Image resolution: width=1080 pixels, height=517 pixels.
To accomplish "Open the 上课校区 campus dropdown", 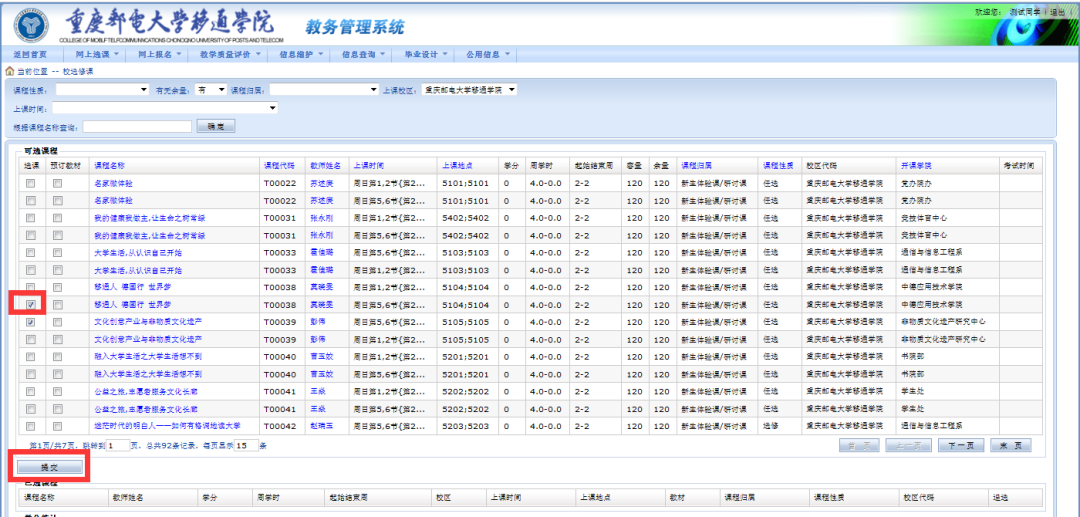I will click(x=469, y=90).
